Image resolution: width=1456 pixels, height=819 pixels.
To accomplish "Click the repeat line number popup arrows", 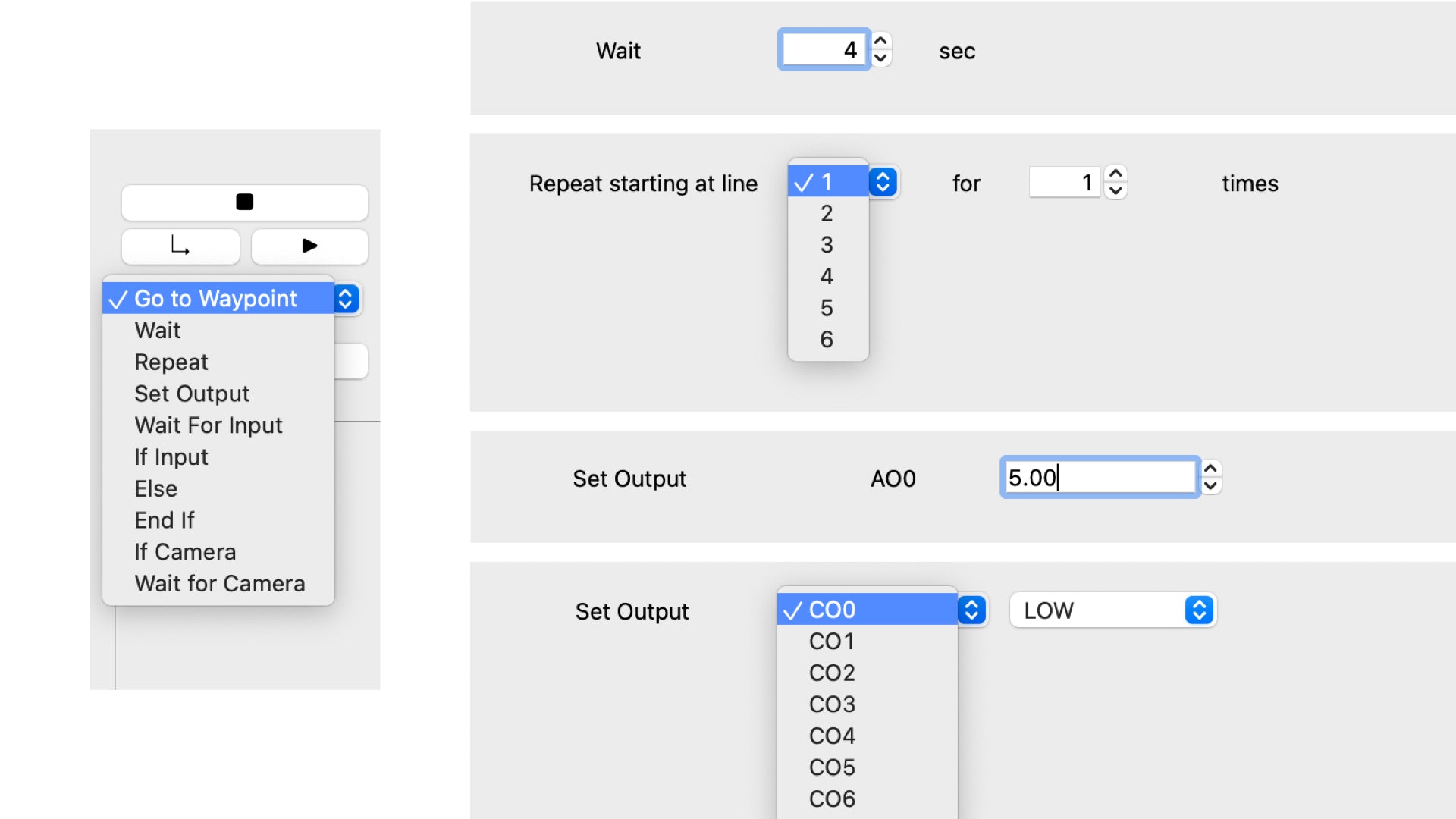I will click(x=883, y=182).
